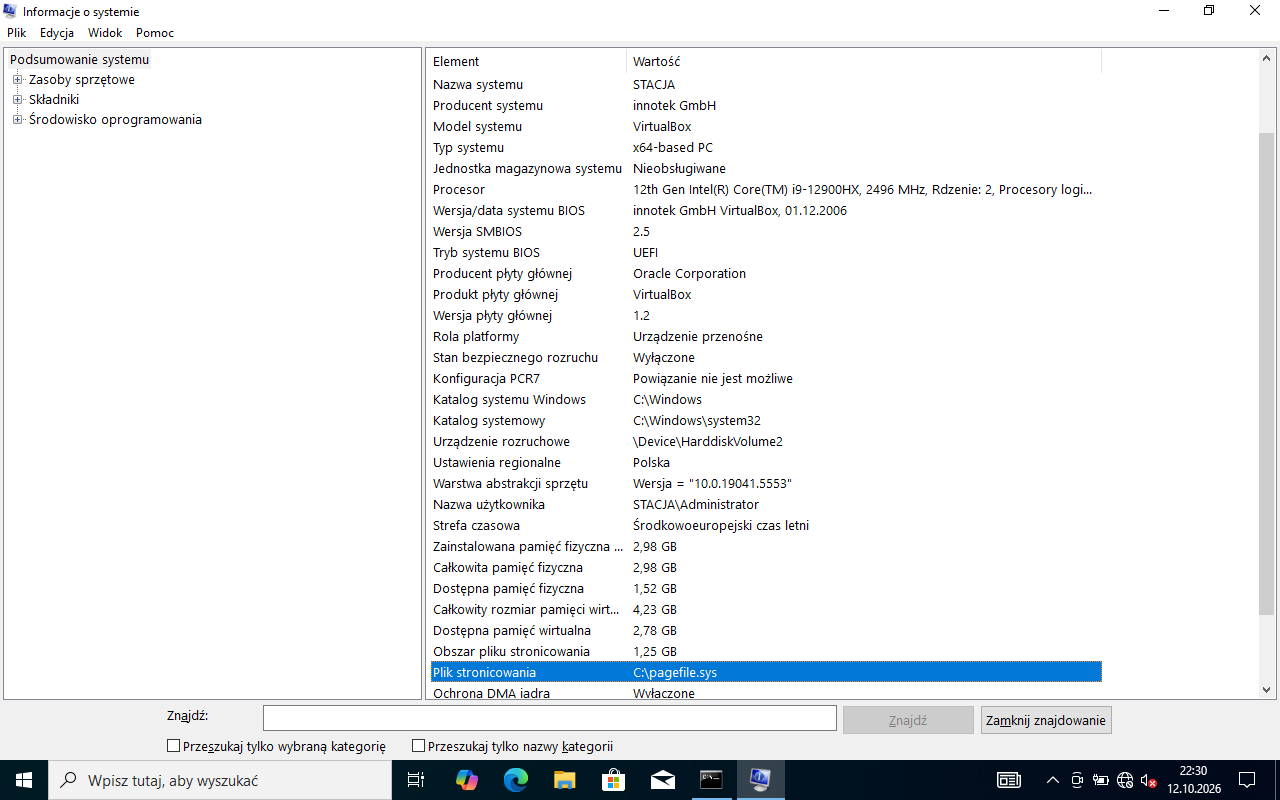Open the network globe tray icon
This screenshot has width=1280, height=800.
coord(1125,780)
